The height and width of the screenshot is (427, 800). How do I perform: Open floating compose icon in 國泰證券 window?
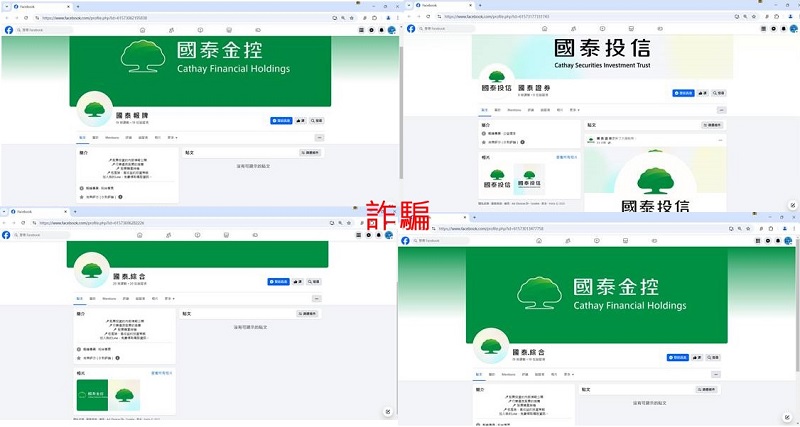(x=792, y=205)
